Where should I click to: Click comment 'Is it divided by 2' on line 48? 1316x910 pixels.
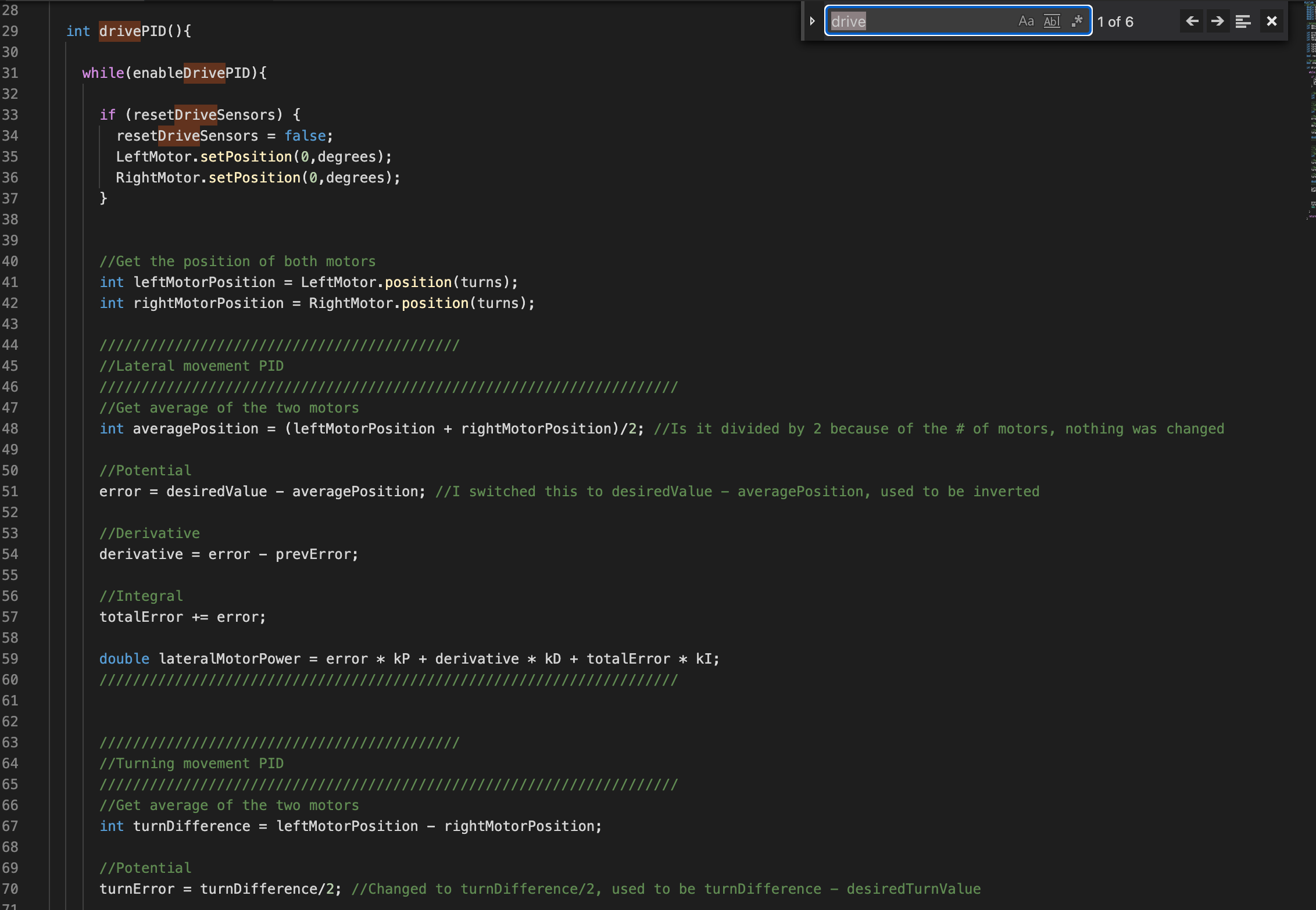[746, 428]
